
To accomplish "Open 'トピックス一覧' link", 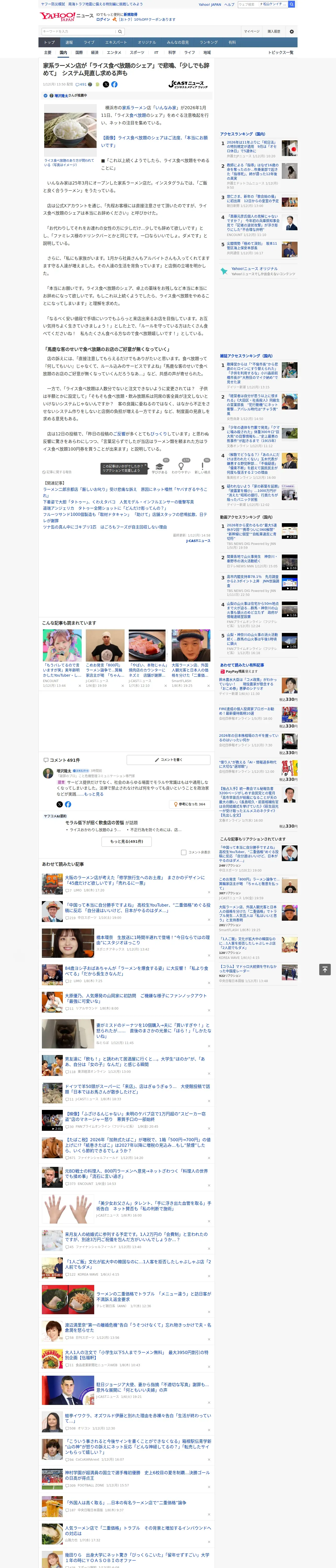I will coord(281,52).
